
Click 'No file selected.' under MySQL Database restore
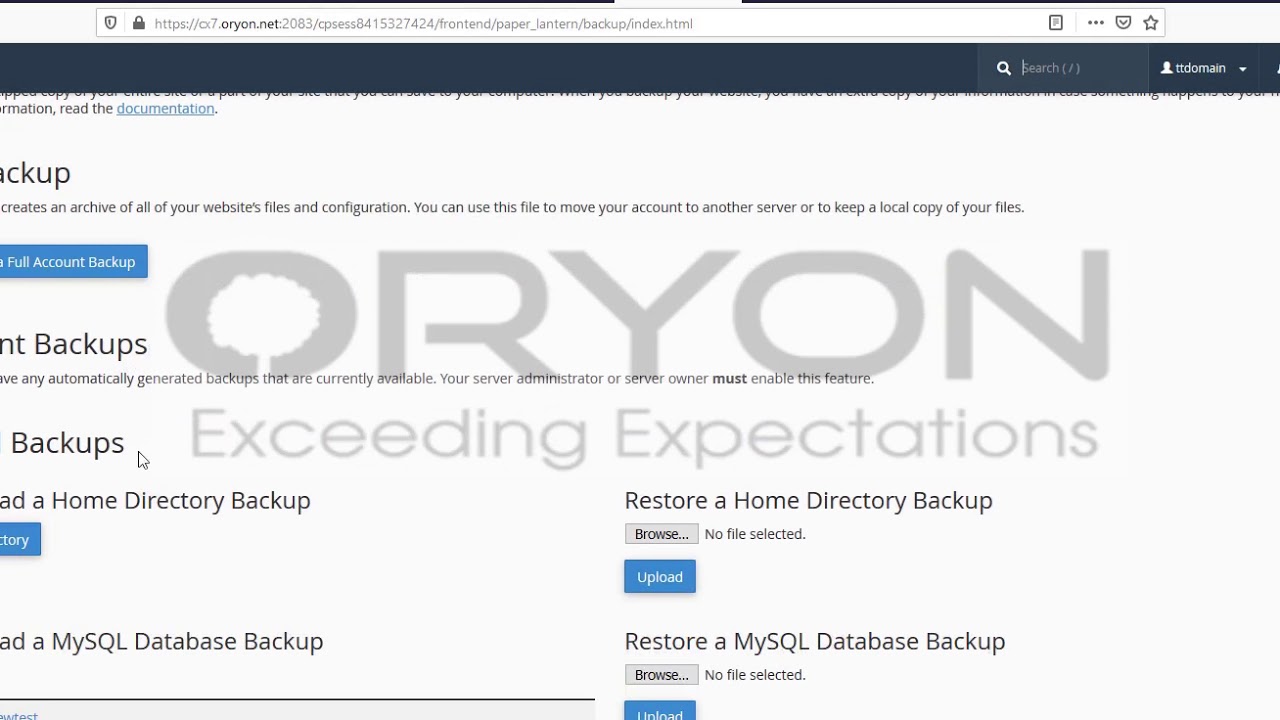755,675
